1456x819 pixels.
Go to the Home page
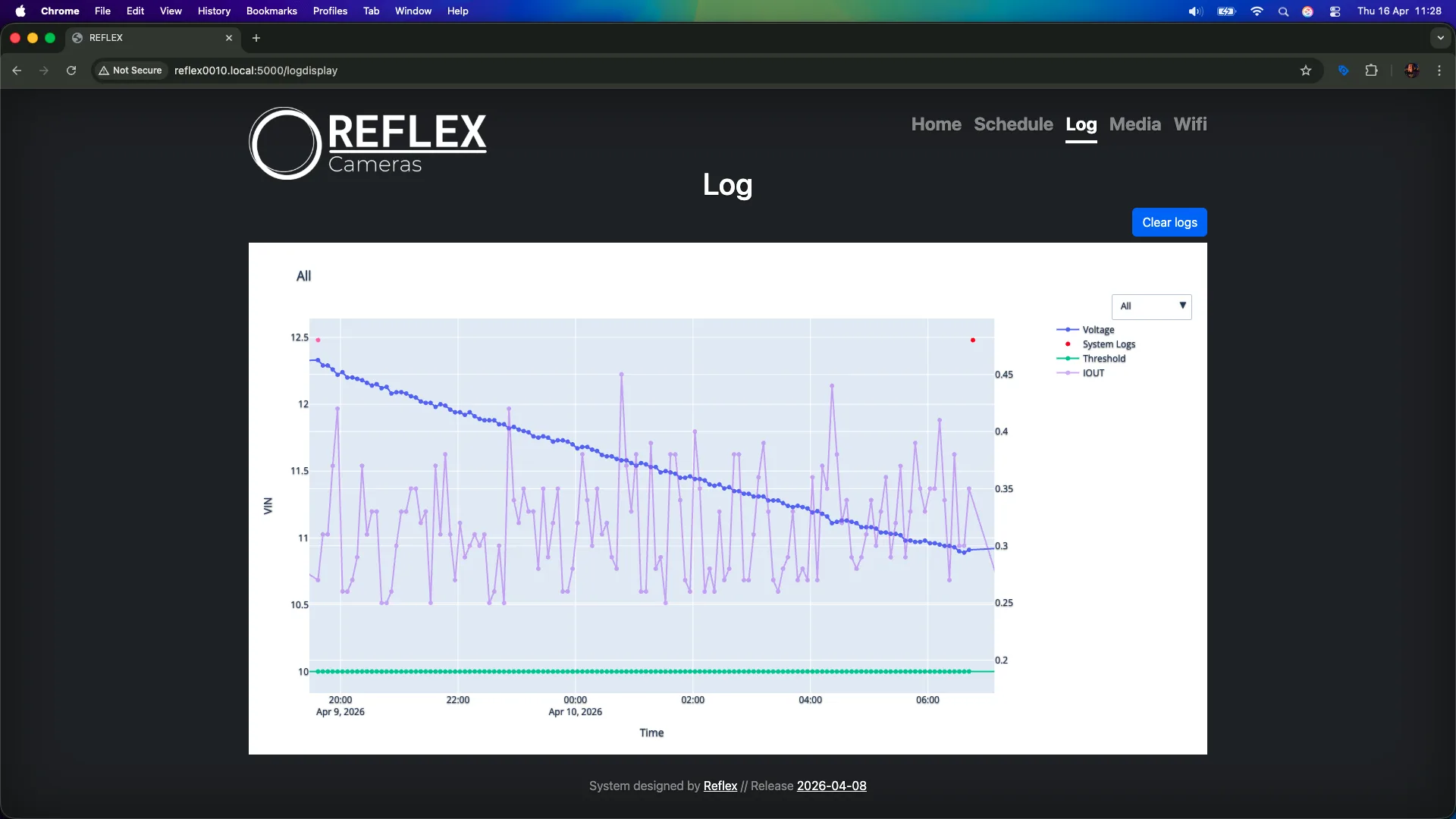936,124
